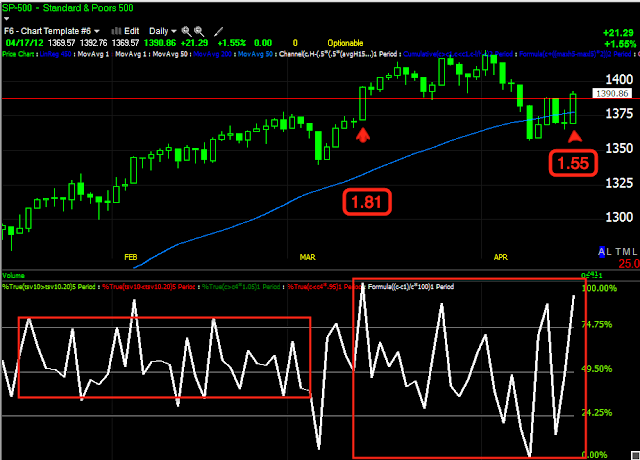Click the +1.55% change in data row
The image size is (640, 460).
click(231, 43)
